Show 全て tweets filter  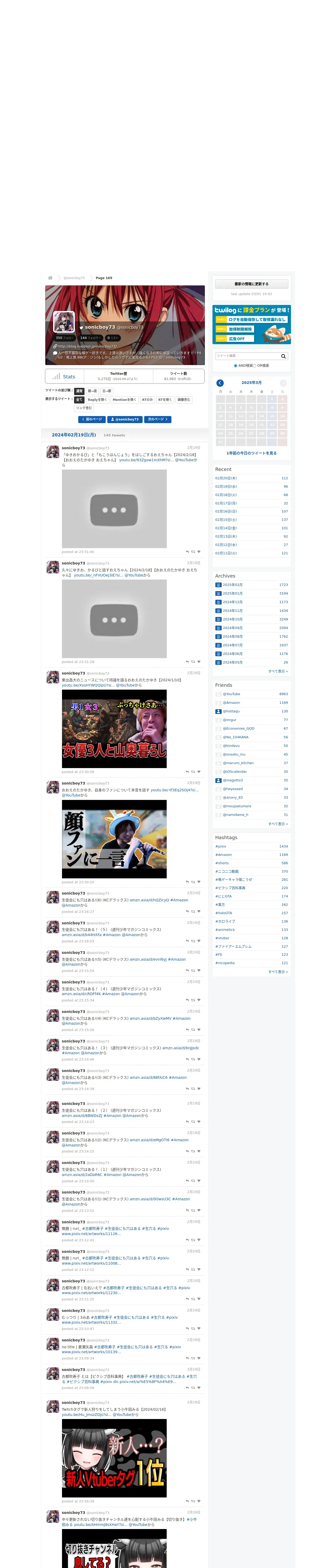(79, 400)
